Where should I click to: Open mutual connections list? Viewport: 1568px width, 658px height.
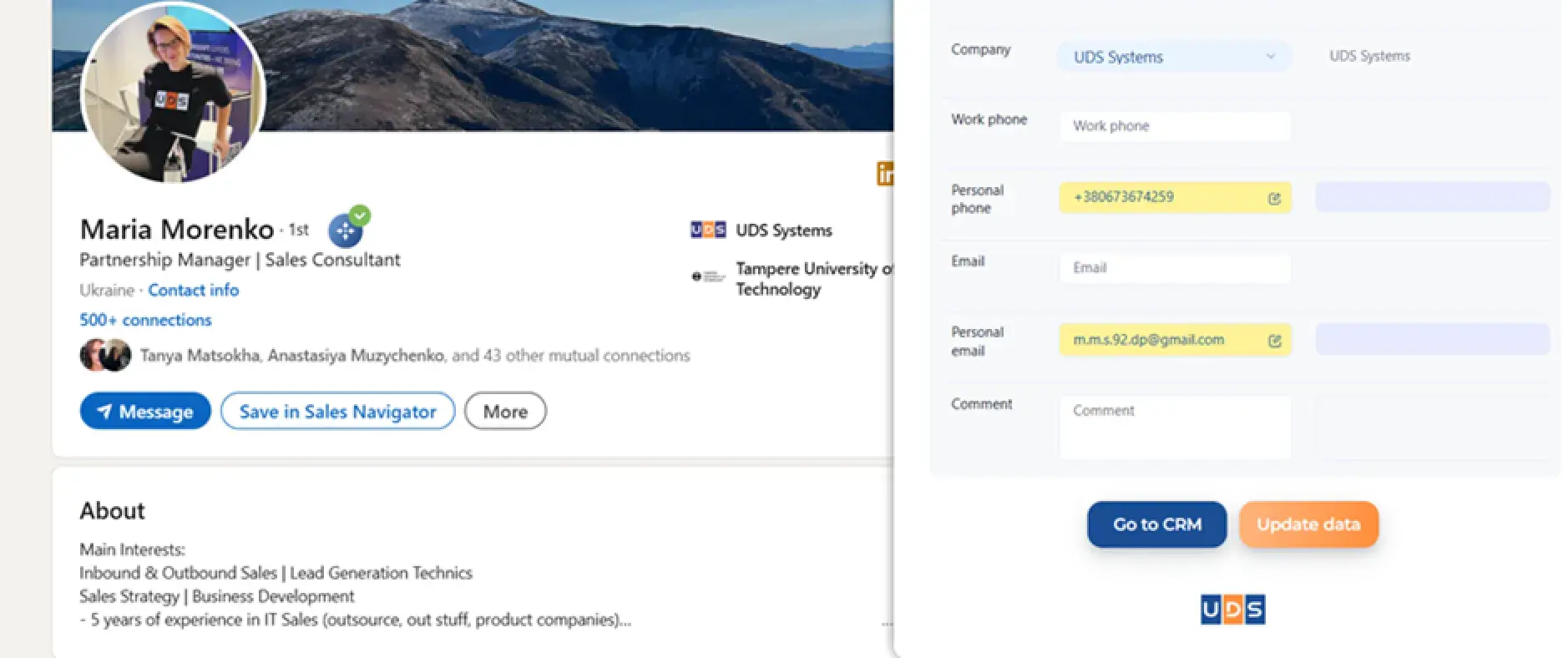(415, 356)
